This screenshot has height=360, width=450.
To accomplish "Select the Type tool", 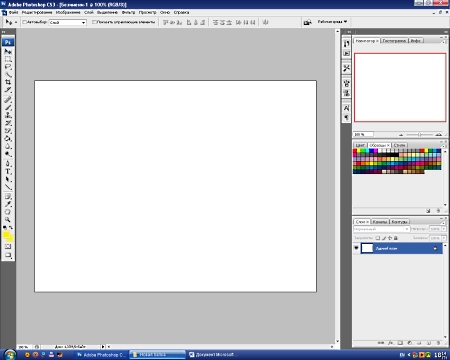I will coord(8,171).
